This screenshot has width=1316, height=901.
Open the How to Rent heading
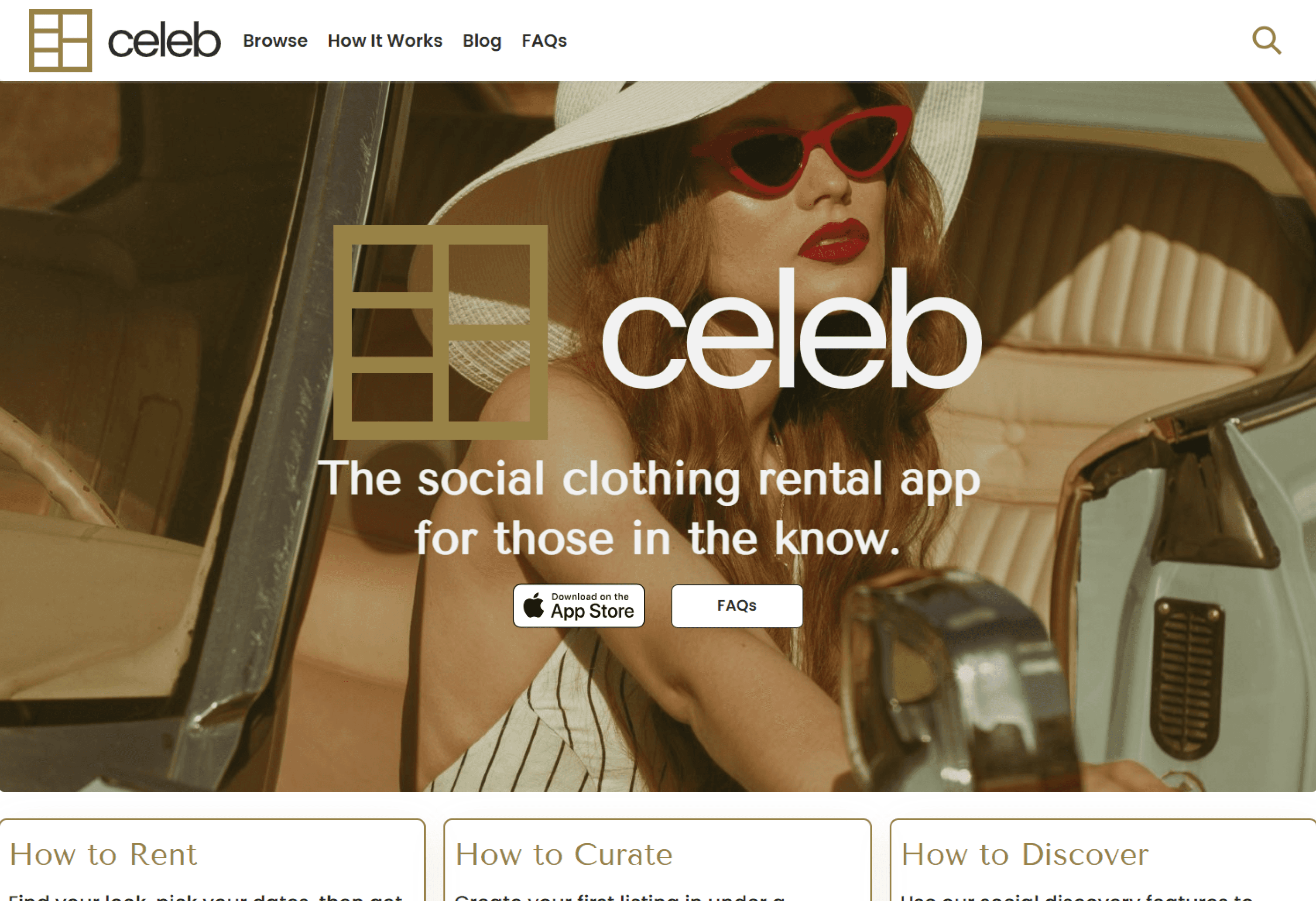click(x=103, y=855)
